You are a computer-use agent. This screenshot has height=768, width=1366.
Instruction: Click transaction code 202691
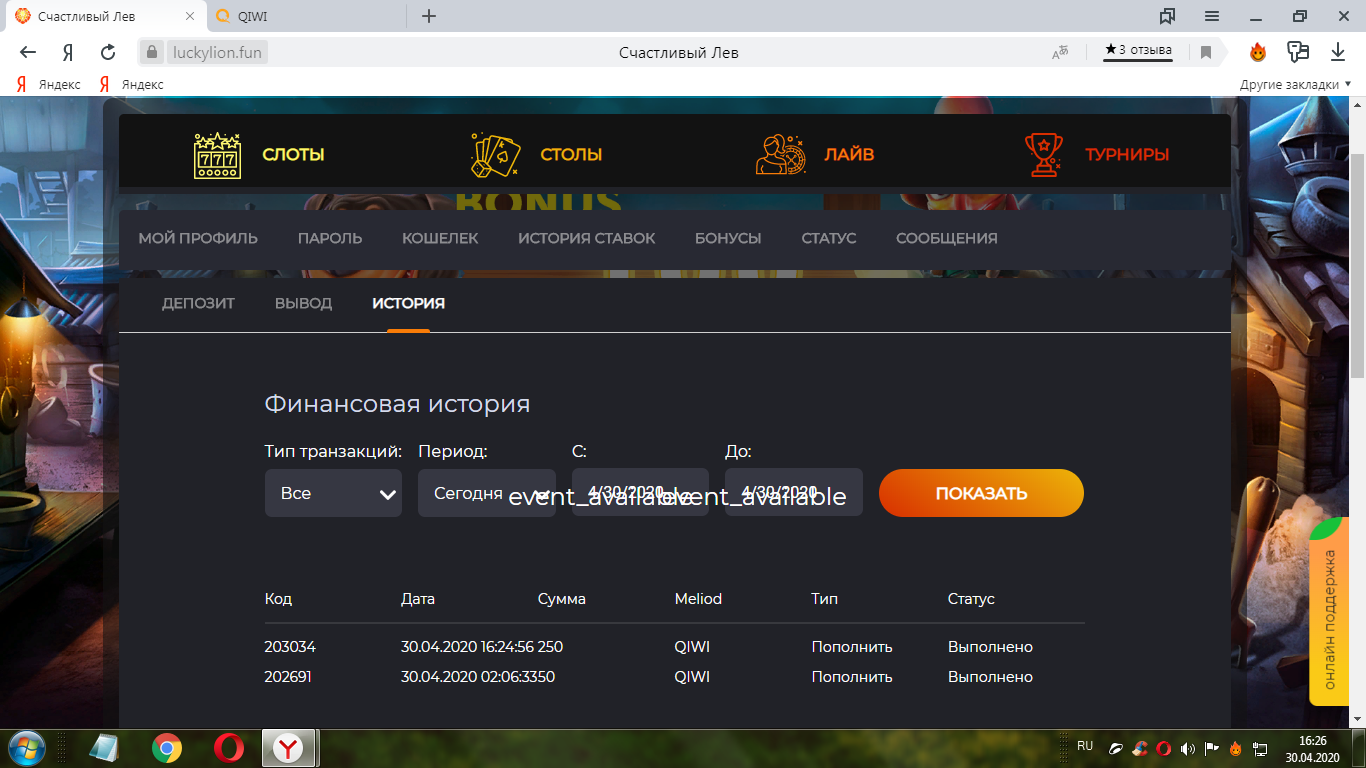tap(288, 677)
